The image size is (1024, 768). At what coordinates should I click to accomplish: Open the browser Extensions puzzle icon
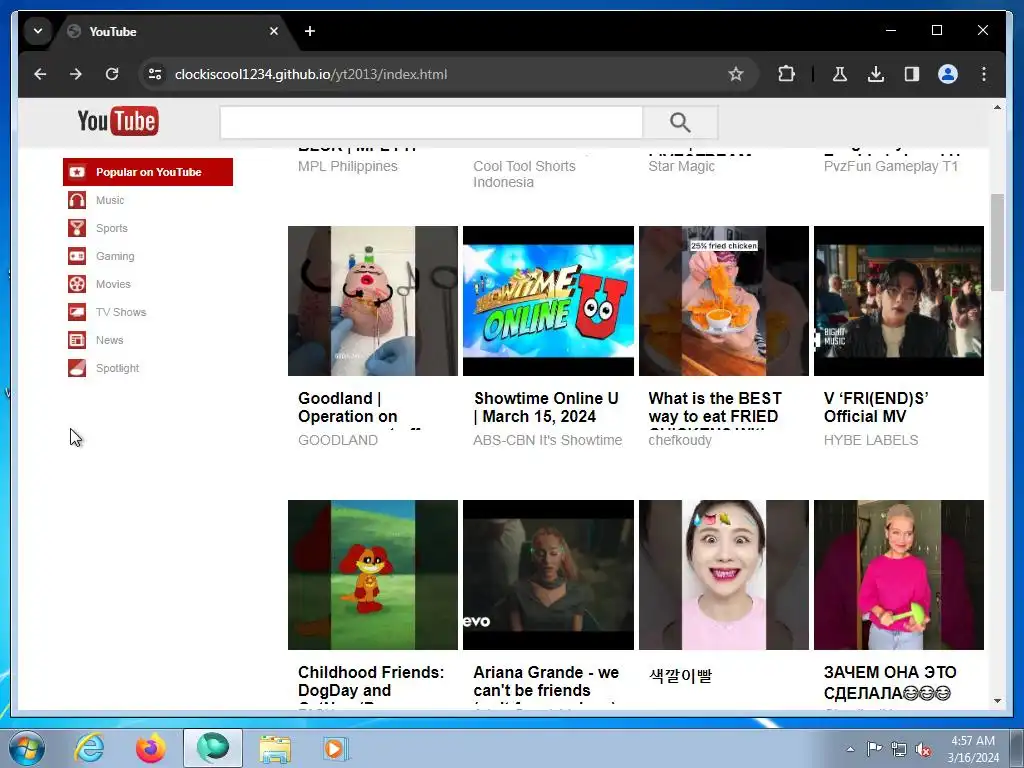[786, 74]
